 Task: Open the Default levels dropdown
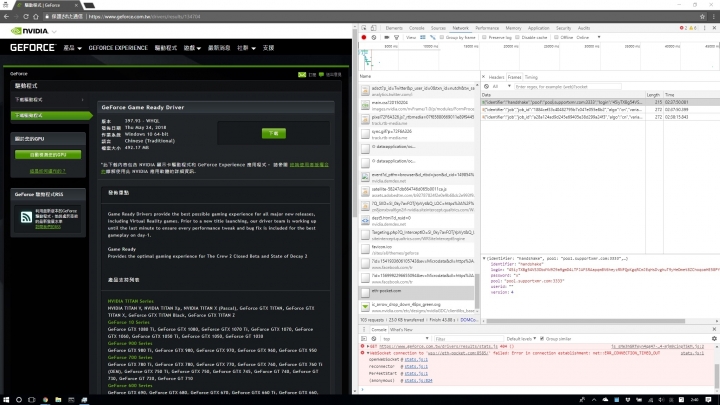(x=521, y=338)
